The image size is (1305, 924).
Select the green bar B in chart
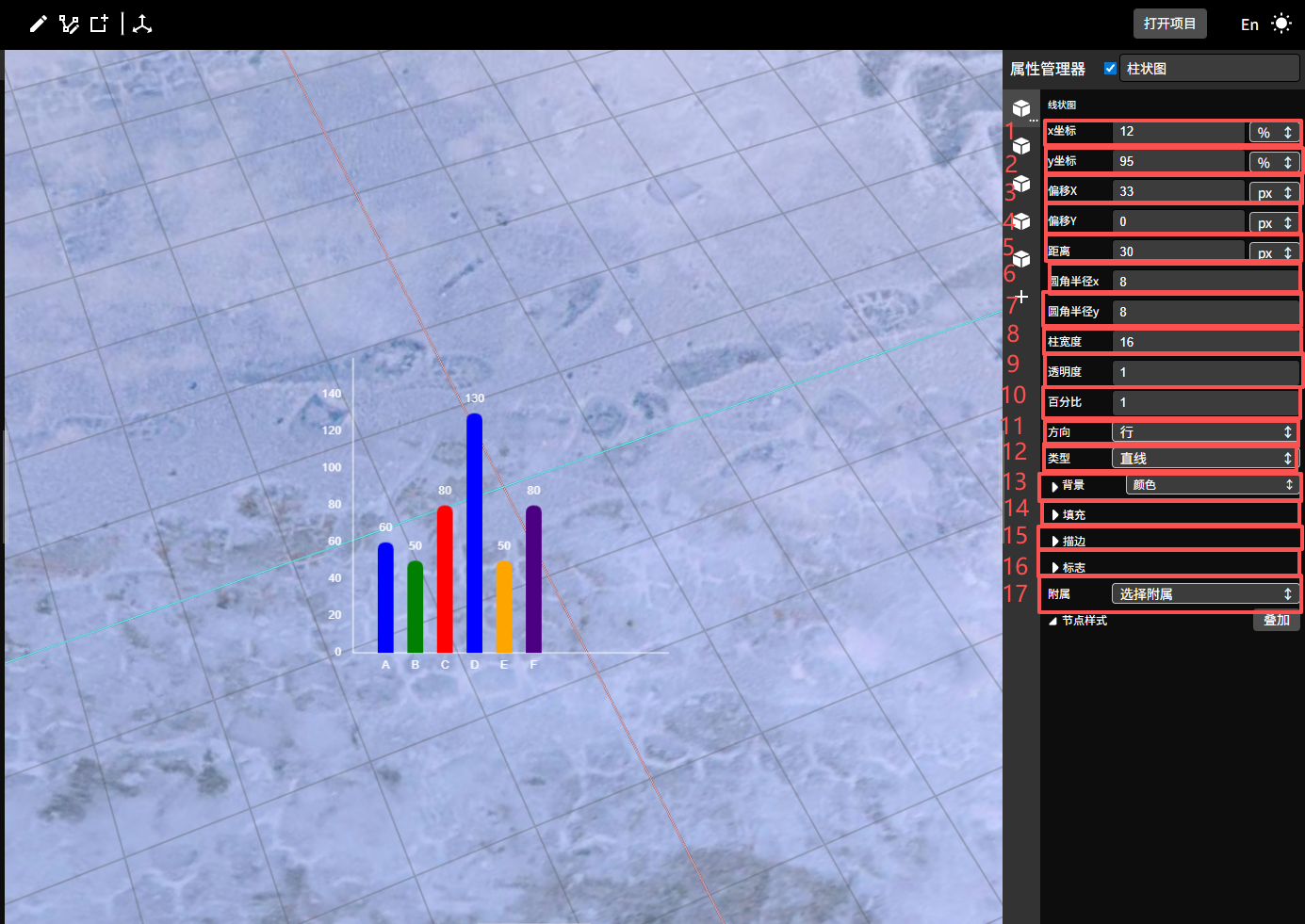coord(415,607)
